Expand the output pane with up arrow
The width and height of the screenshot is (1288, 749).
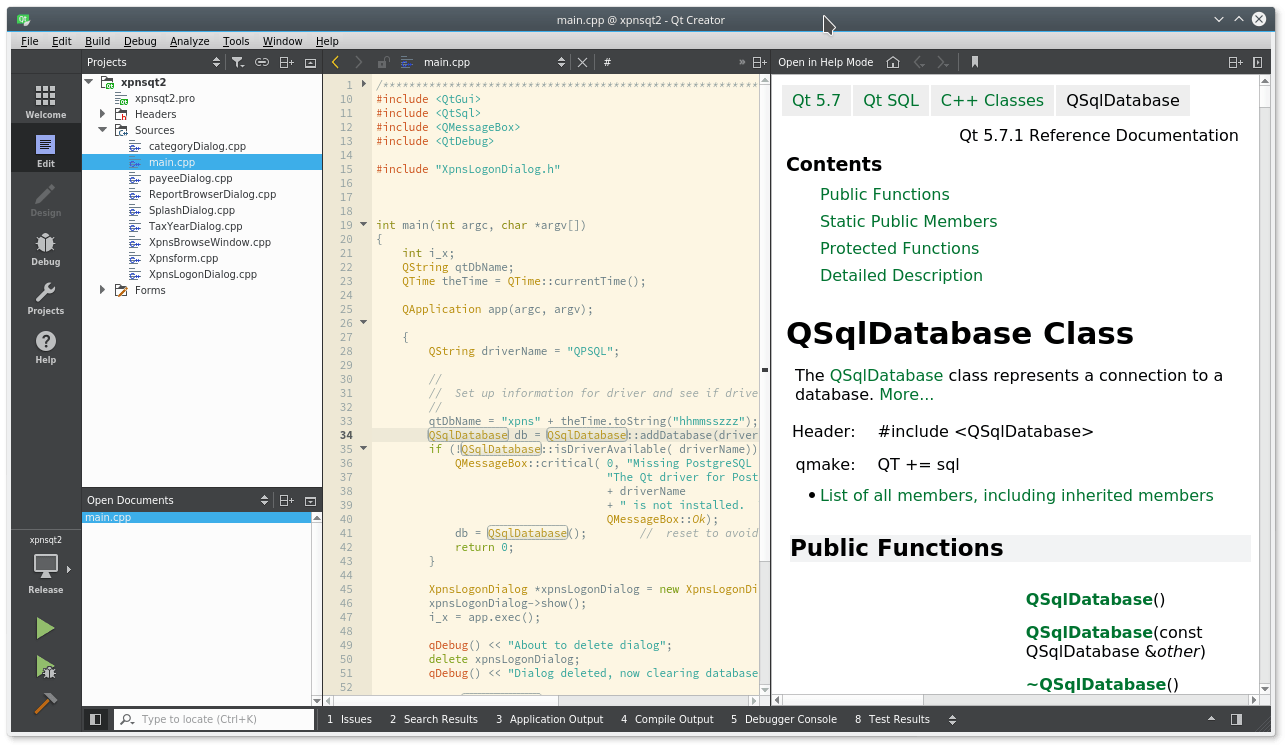(1212, 719)
